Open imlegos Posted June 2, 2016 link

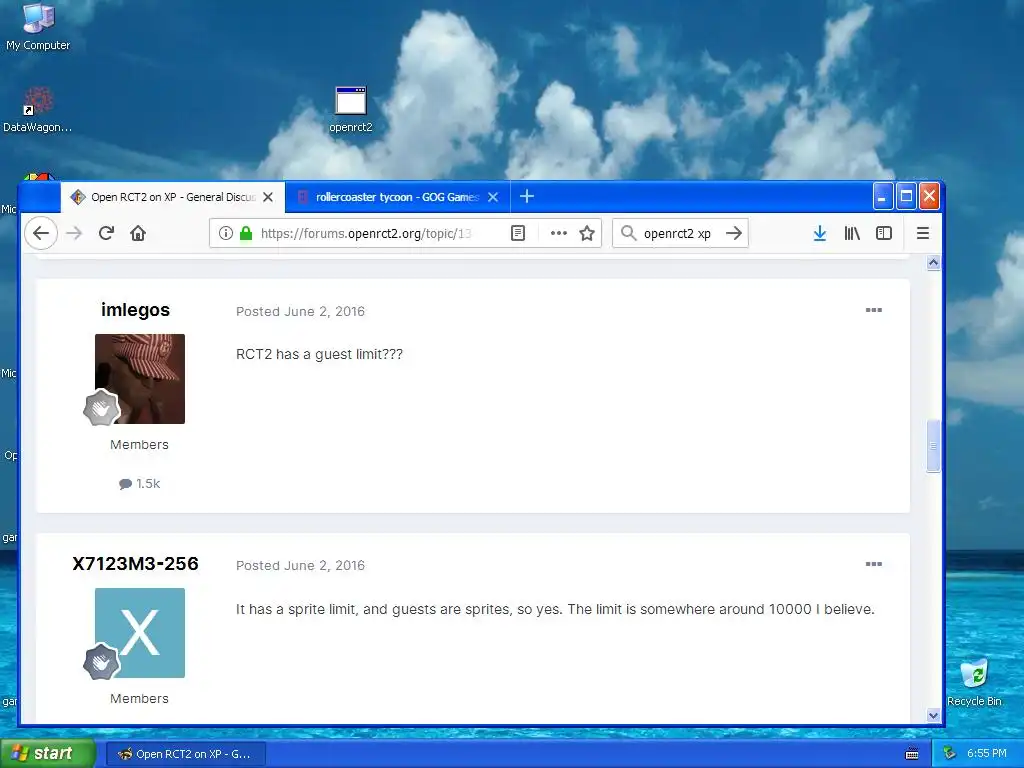[x=300, y=312]
